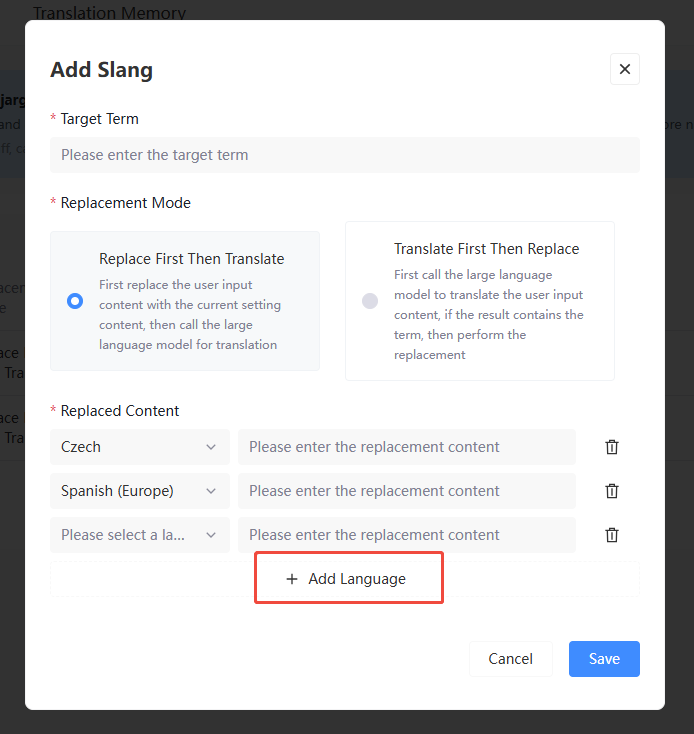Click the Replace First Then Translate card title
Viewport: 694px width, 734px height.
pyautogui.click(x=191, y=259)
